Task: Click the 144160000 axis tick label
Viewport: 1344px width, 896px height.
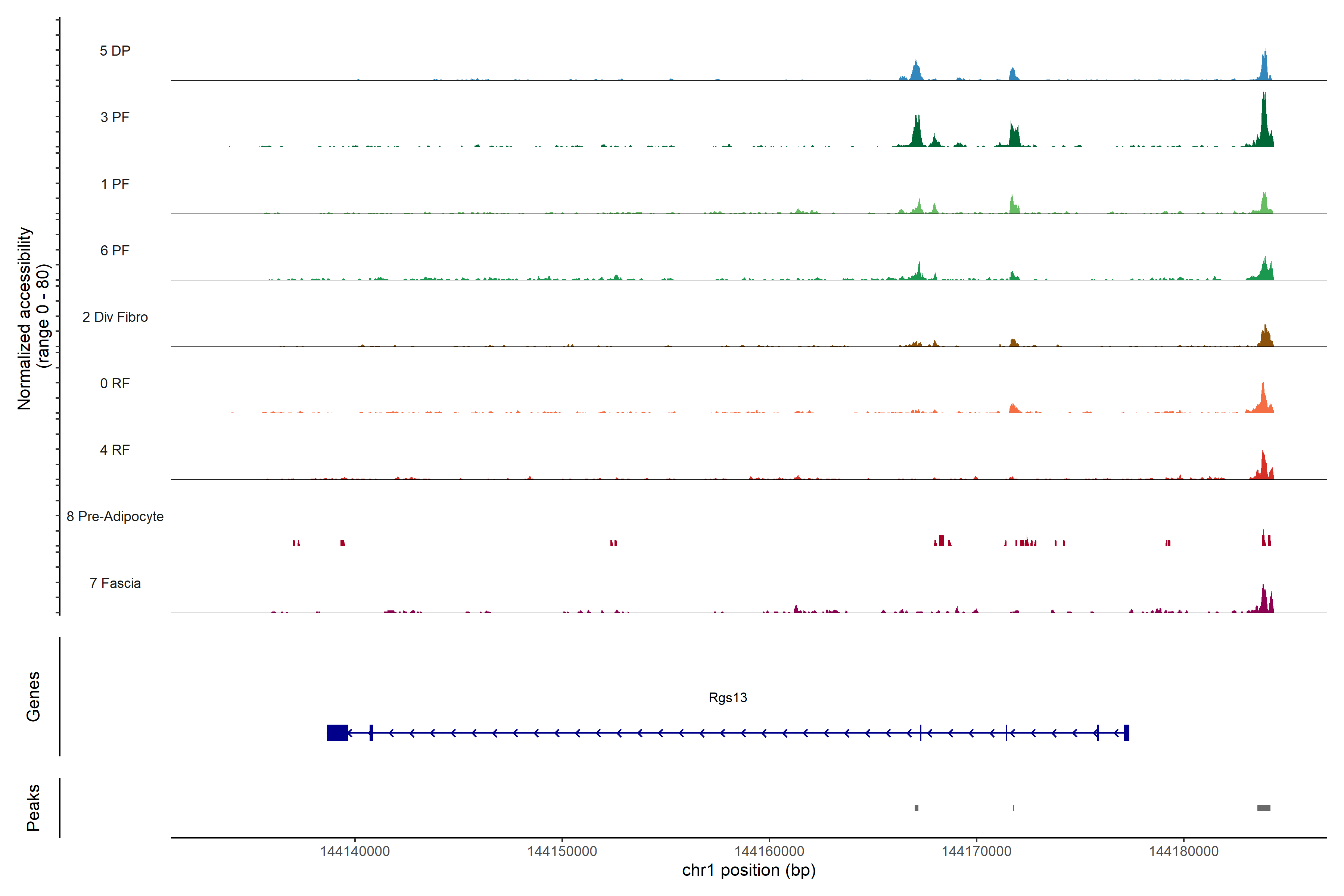Action: (769, 852)
